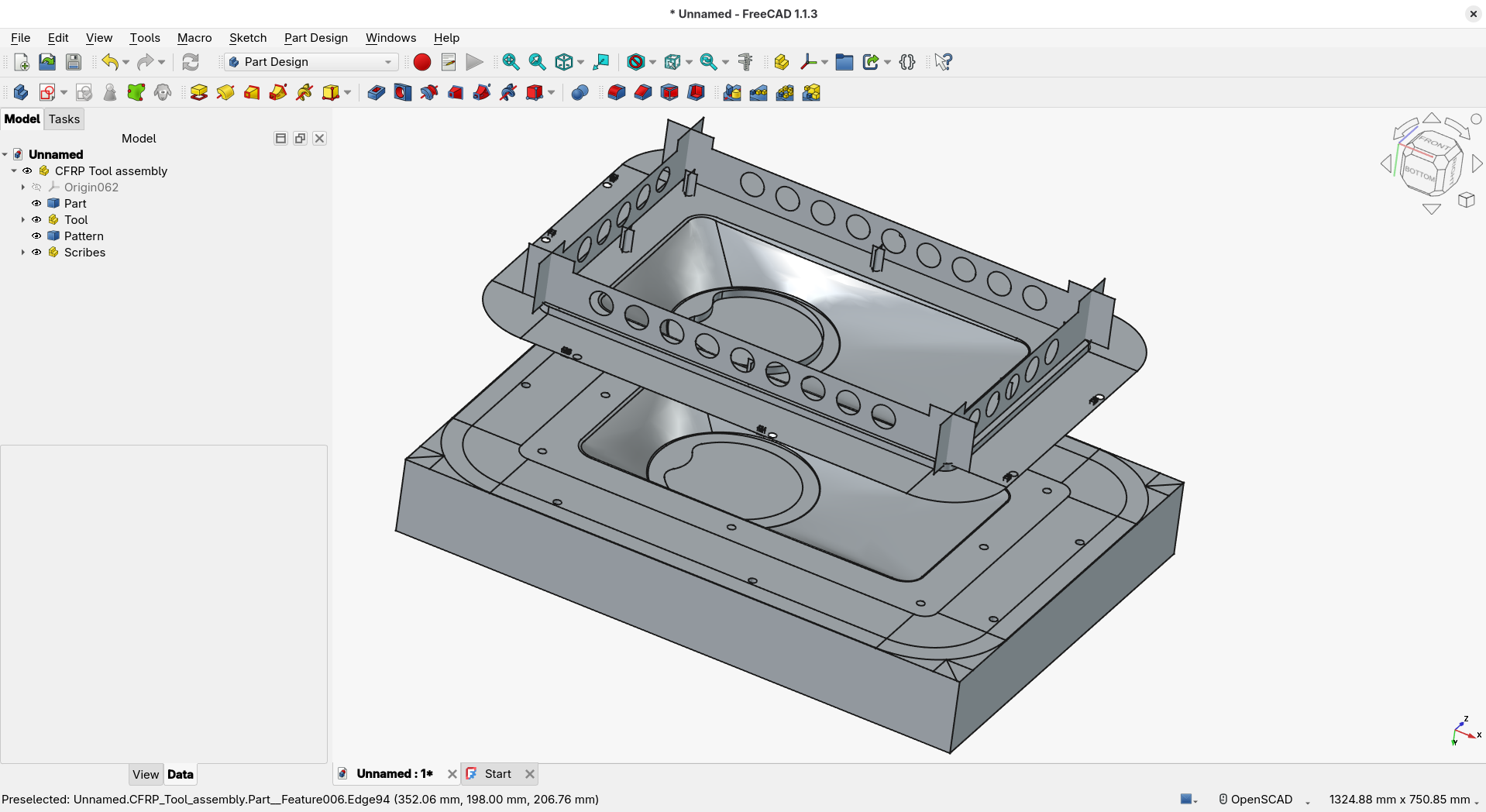Open the draw style dropdown arrow

tap(652, 62)
